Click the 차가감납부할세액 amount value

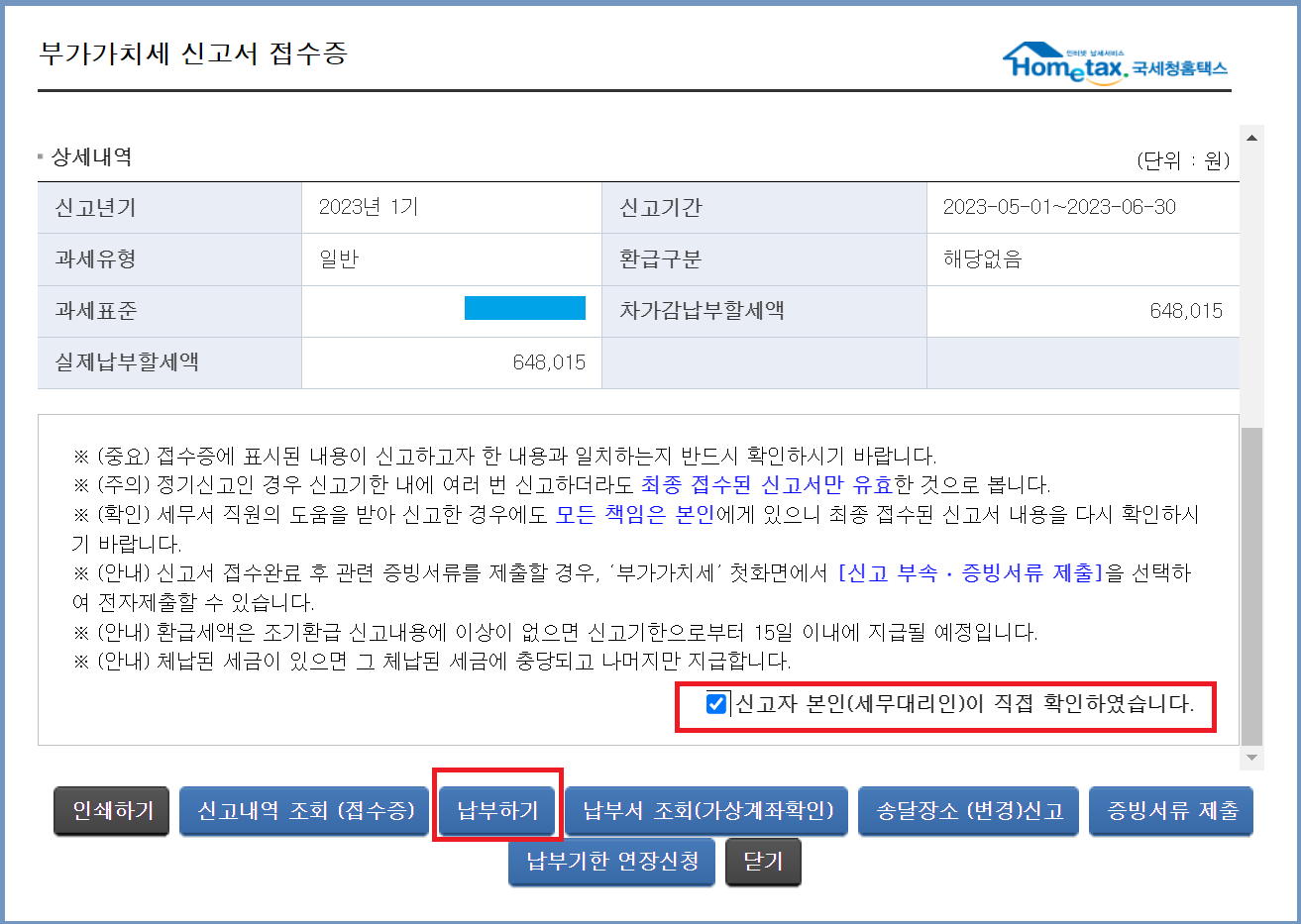pos(1185,311)
